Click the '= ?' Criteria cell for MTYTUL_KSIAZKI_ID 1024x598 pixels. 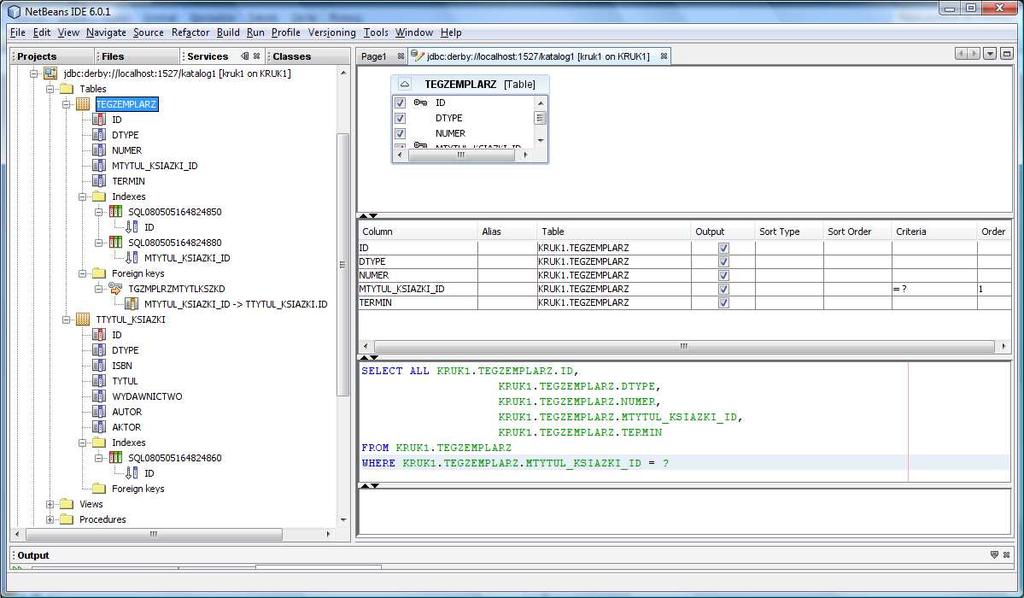click(934, 289)
